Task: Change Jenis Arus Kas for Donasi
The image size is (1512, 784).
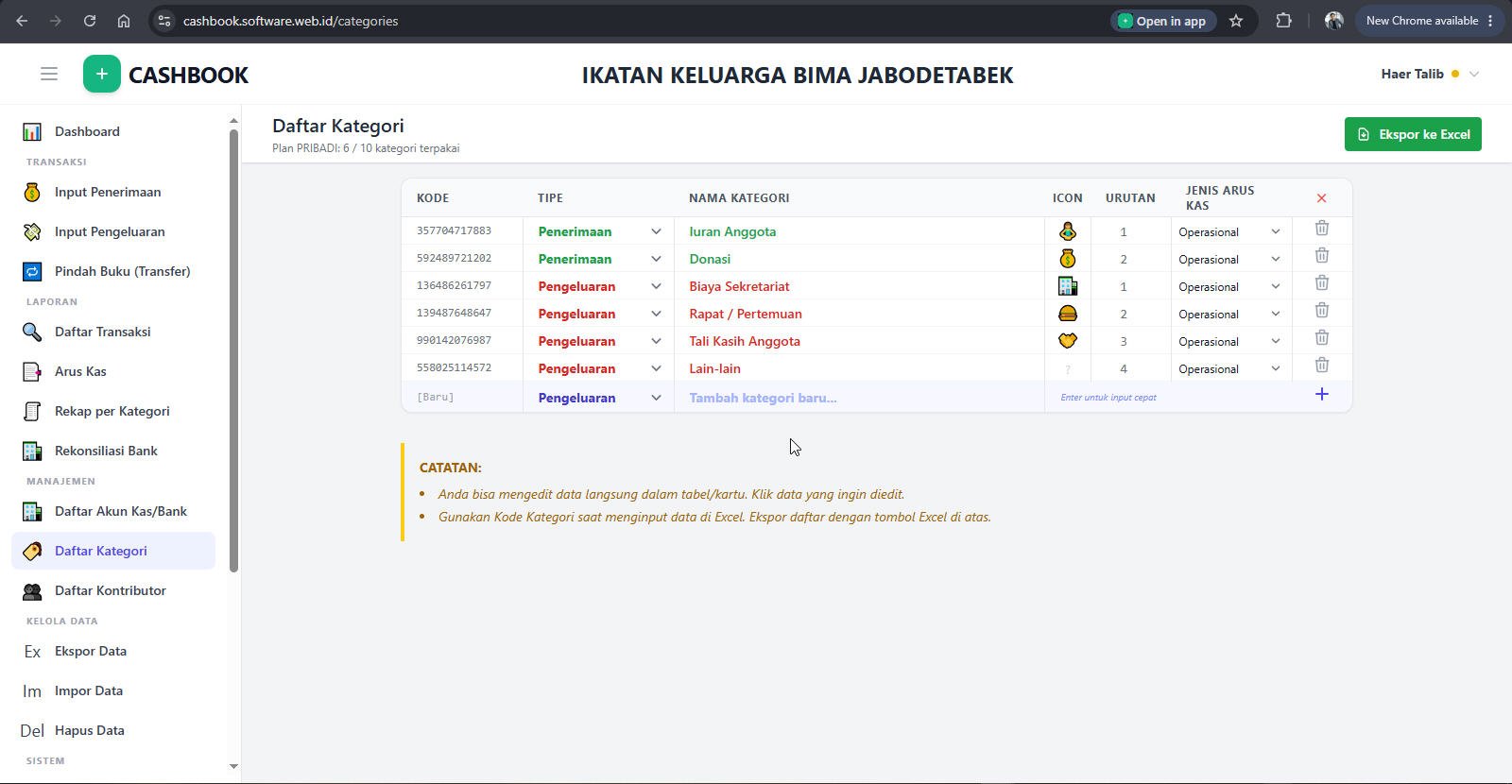Action: point(1230,259)
